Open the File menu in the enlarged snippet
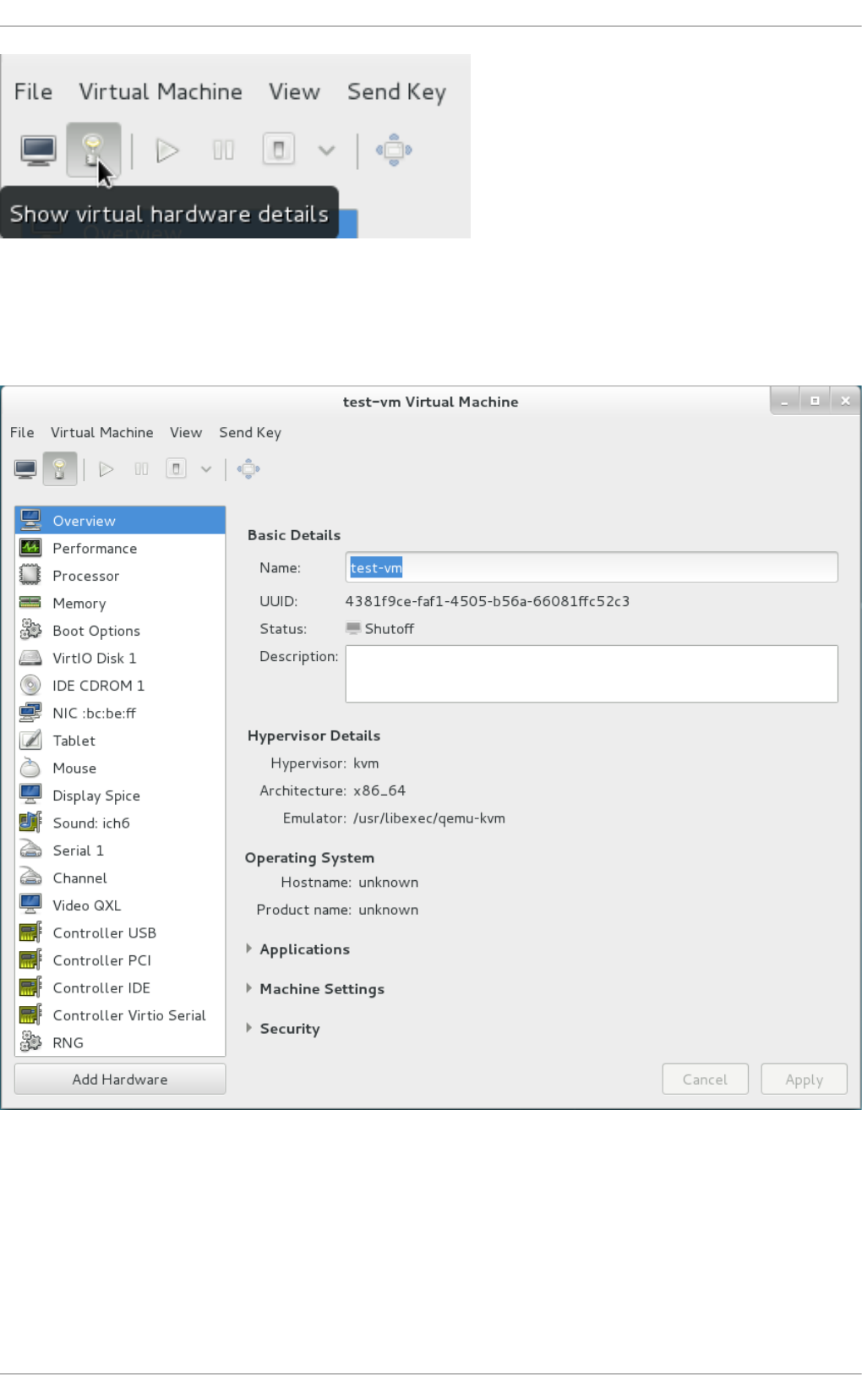This screenshot has width=862, height=1400. click(33, 92)
